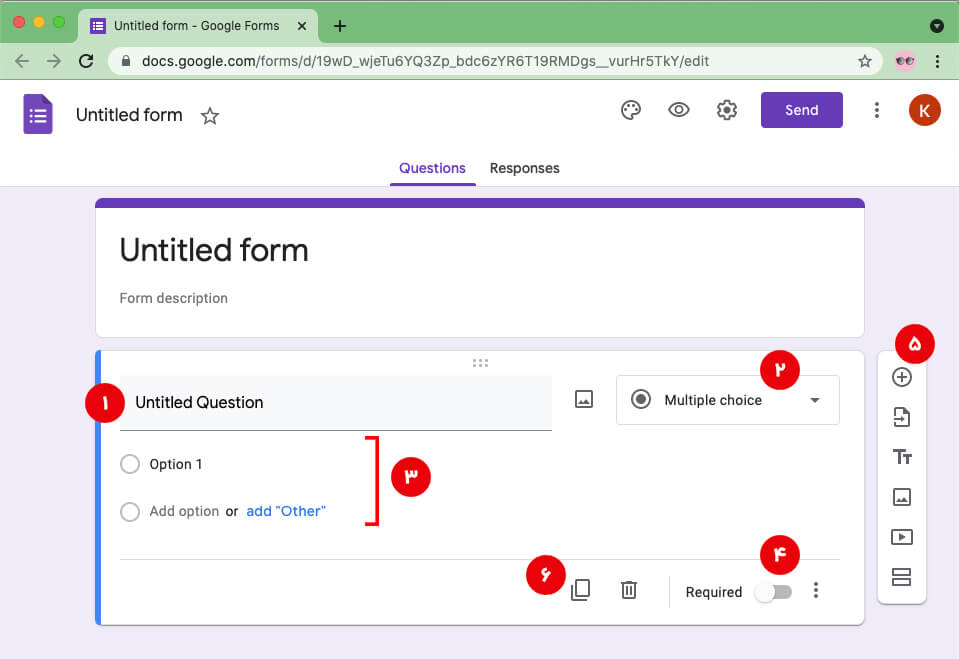Open form settings gear icon
The width and height of the screenshot is (959, 659).
(726, 110)
